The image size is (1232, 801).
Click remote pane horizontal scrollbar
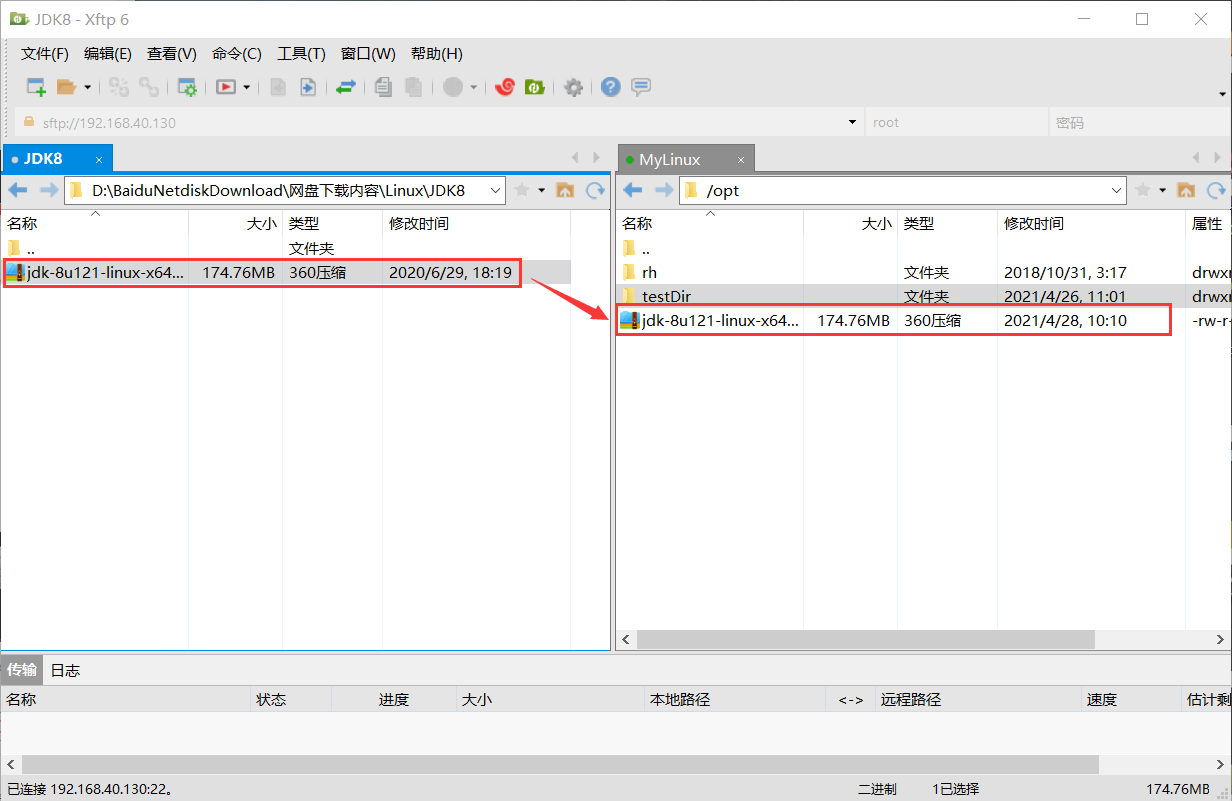pyautogui.click(x=866, y=639)
